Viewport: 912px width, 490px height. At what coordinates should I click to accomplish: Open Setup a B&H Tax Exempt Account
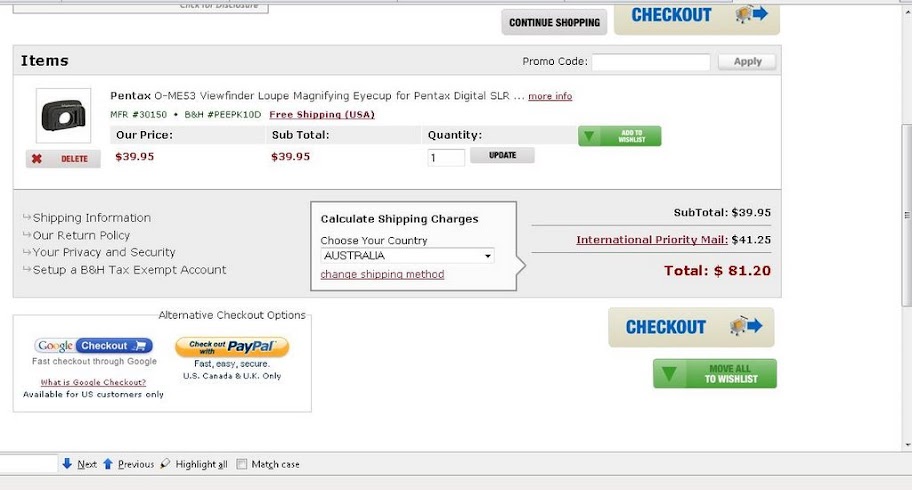tap(129, 270)
